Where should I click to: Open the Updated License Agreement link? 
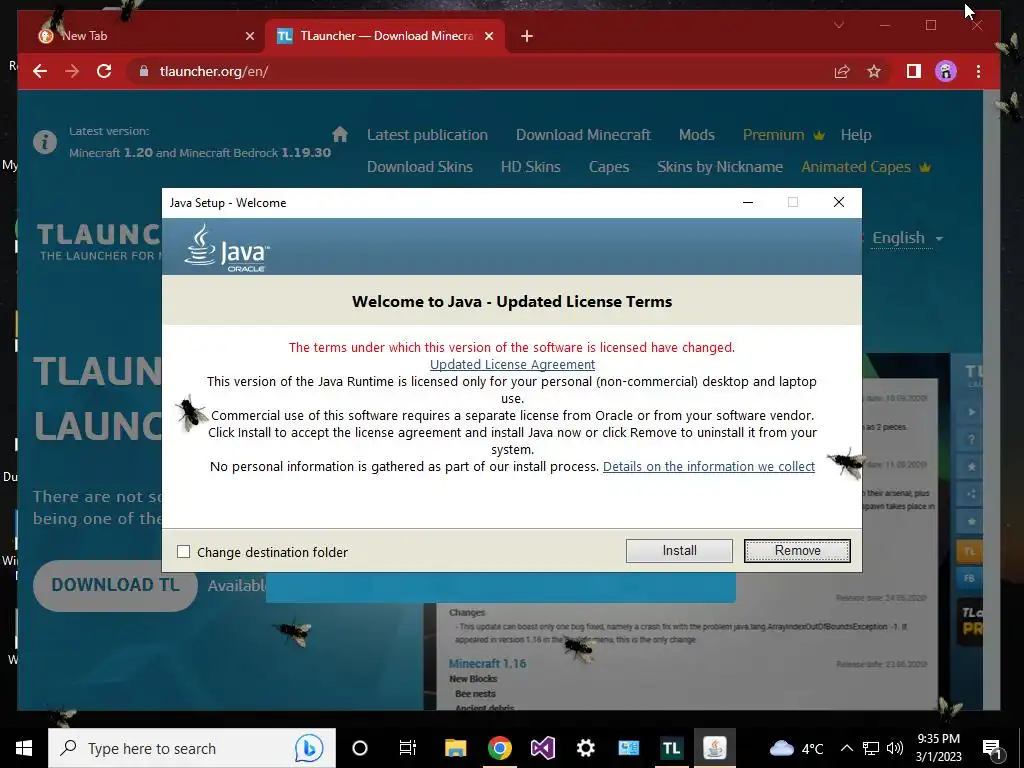[512, 364]
